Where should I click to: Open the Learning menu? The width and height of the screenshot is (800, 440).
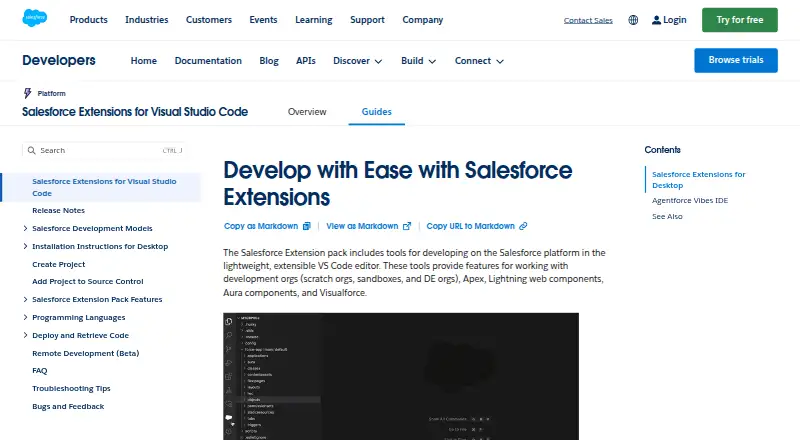(314, 20)
